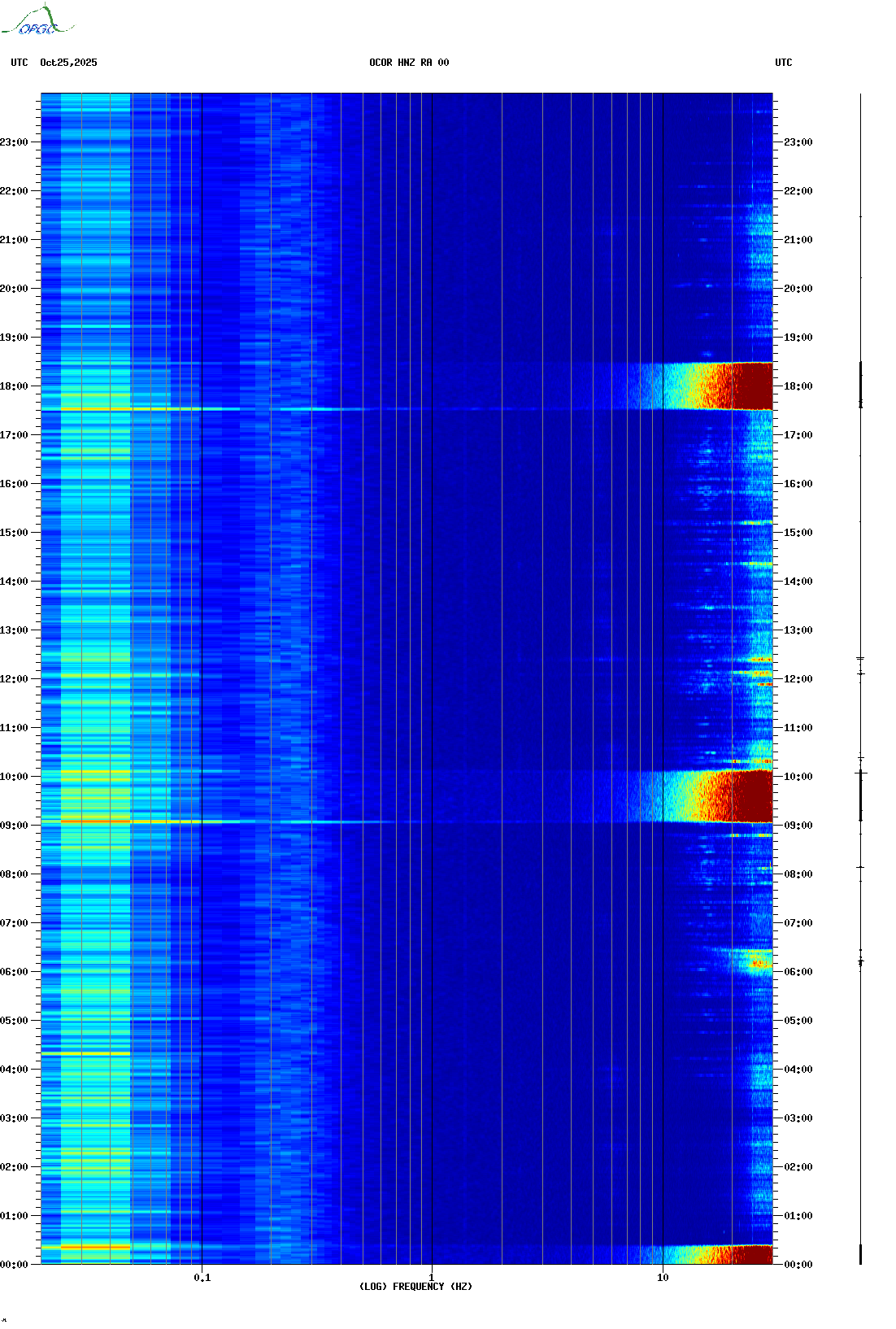Screen dimensions: 896x1329
Task: Click the UTC label at top right
Action: [x=784, y=63]
